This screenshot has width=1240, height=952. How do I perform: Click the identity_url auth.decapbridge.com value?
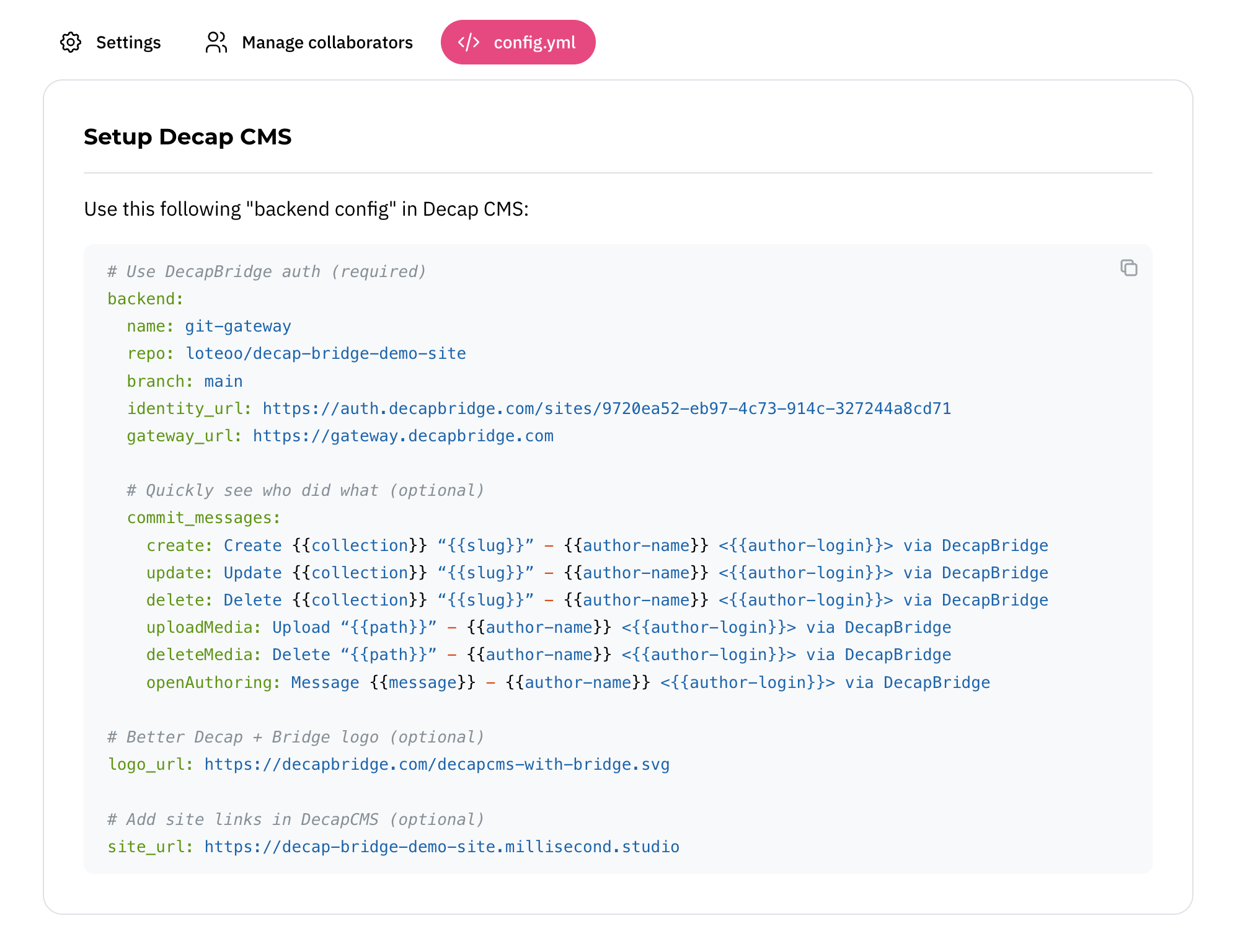point(607,408)
